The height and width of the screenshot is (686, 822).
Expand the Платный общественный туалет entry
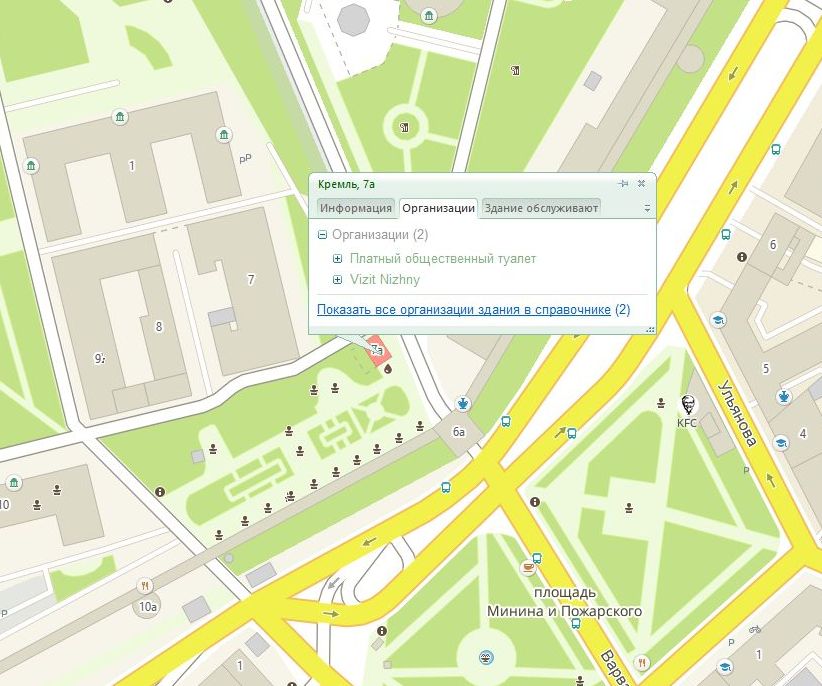click(338, 259)
